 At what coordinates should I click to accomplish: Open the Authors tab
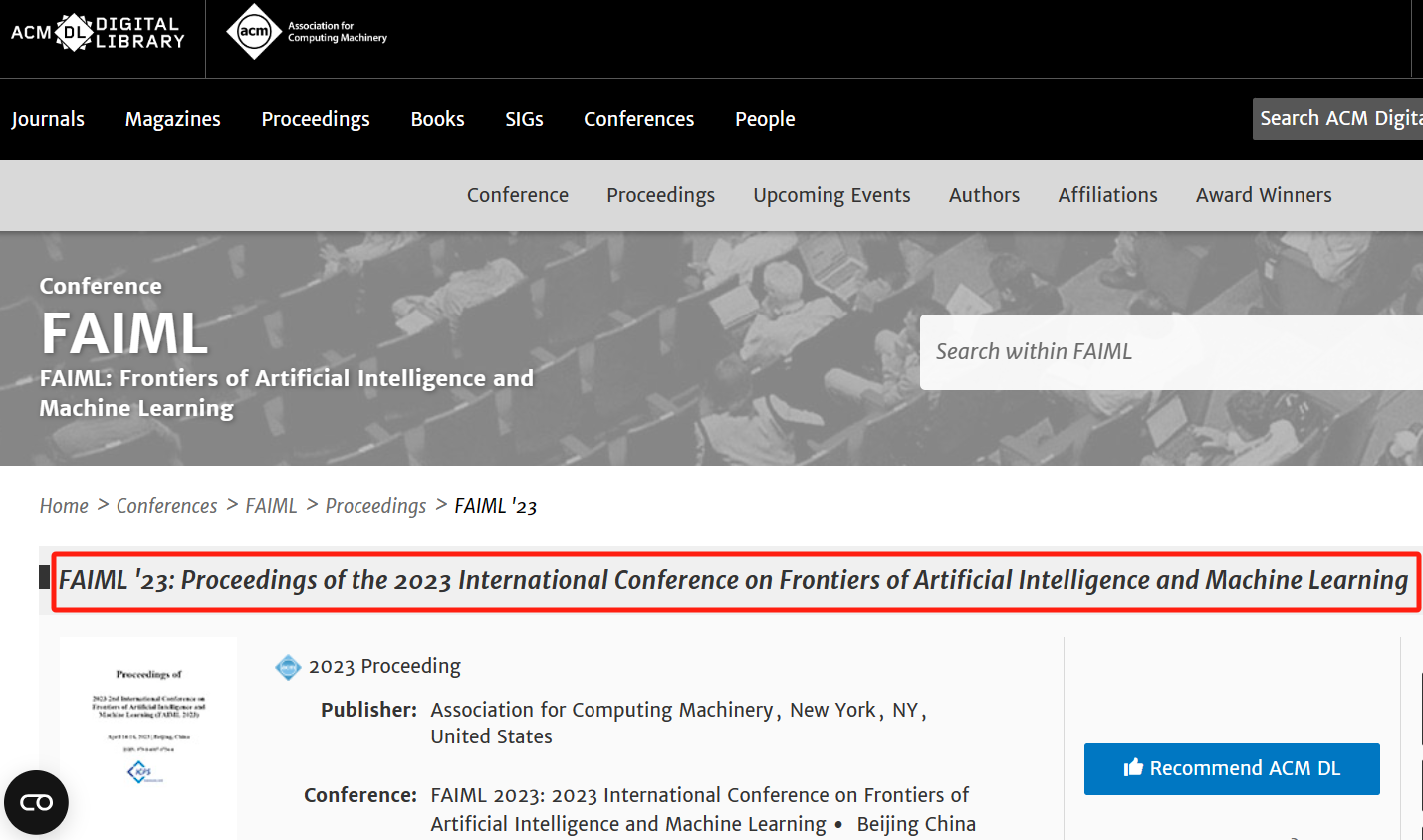[x=984, y=195]
